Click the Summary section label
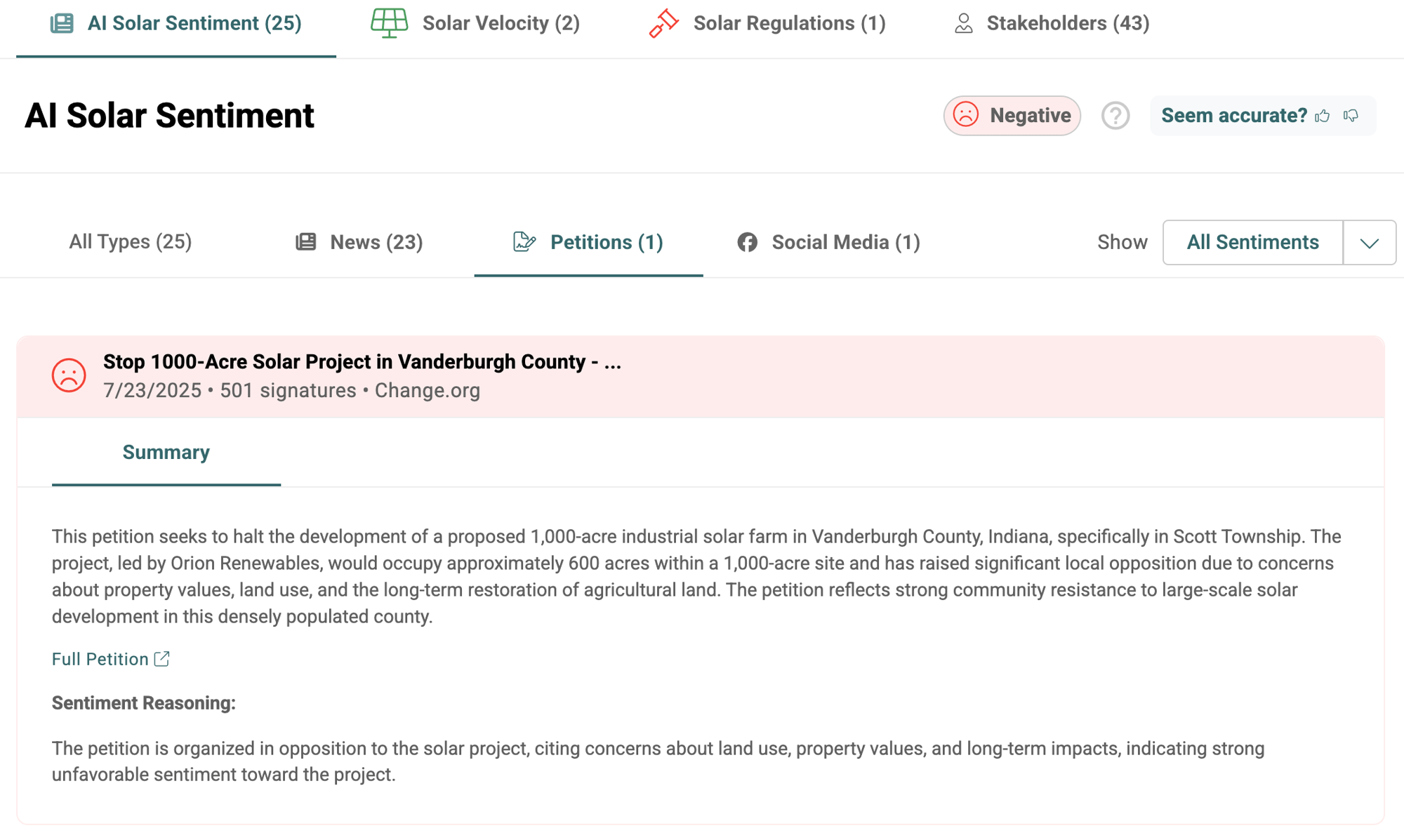The height and width of the screenshot is (840, 1404). [166, 452]
